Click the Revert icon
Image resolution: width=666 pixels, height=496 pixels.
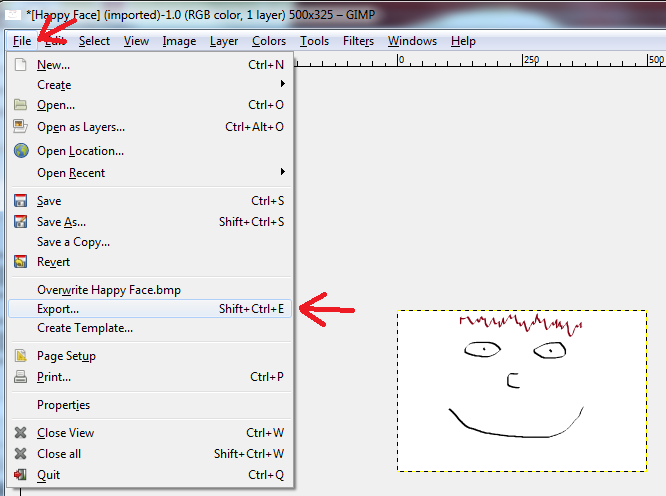click(20, 262)
